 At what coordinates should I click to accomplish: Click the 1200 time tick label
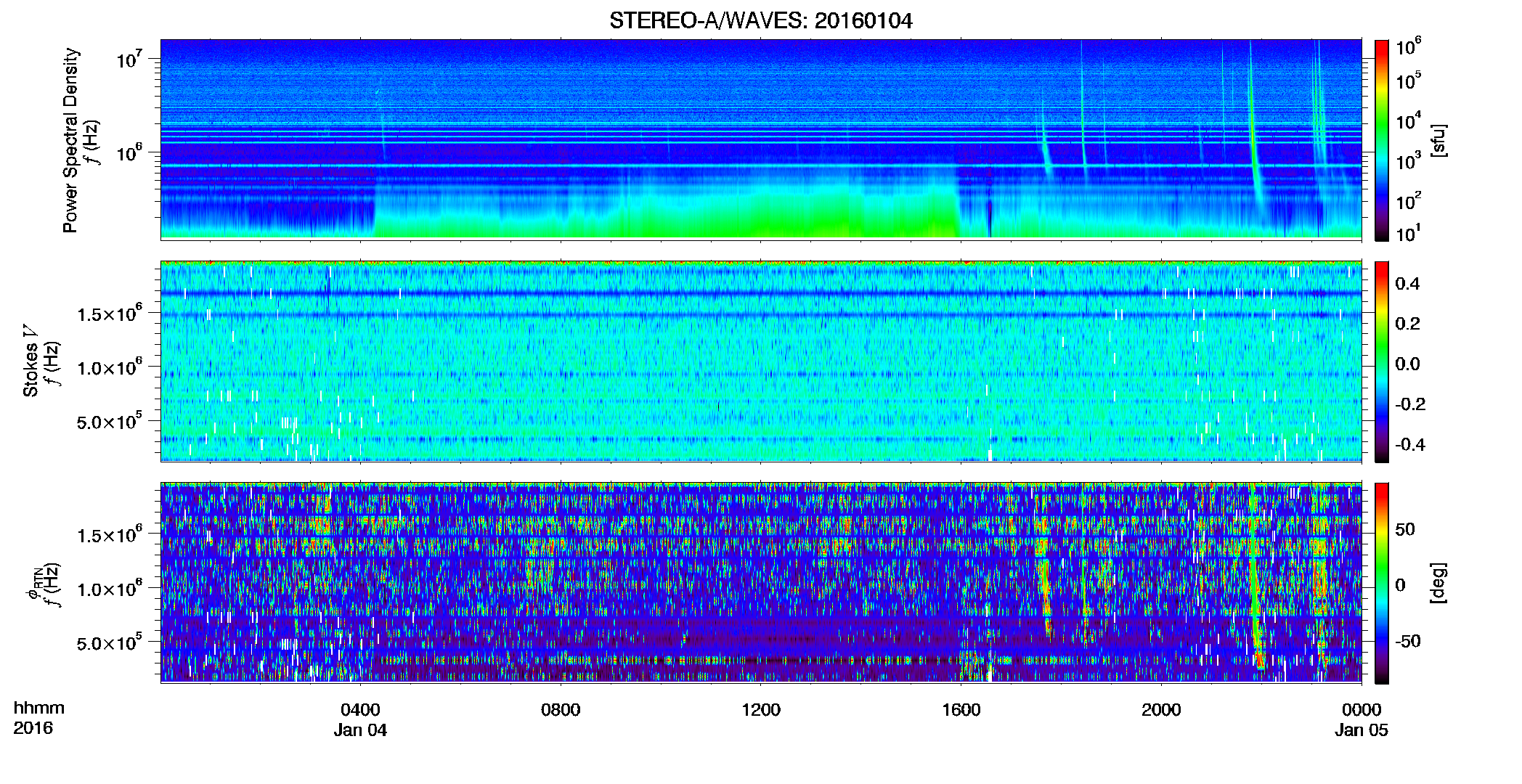[x=761, y=710]
